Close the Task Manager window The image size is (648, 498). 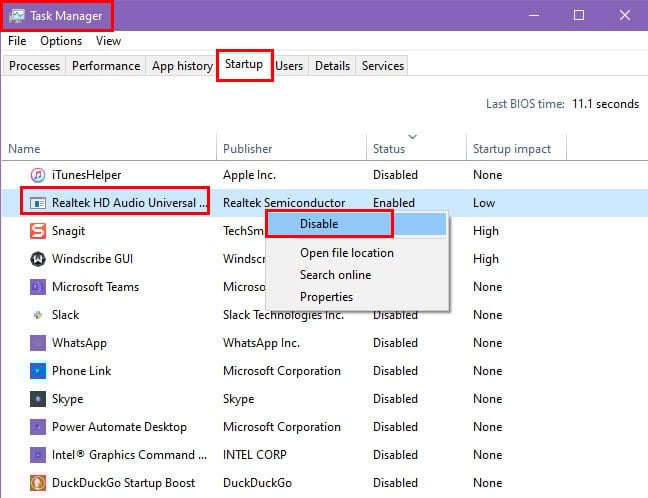point(625,15)
